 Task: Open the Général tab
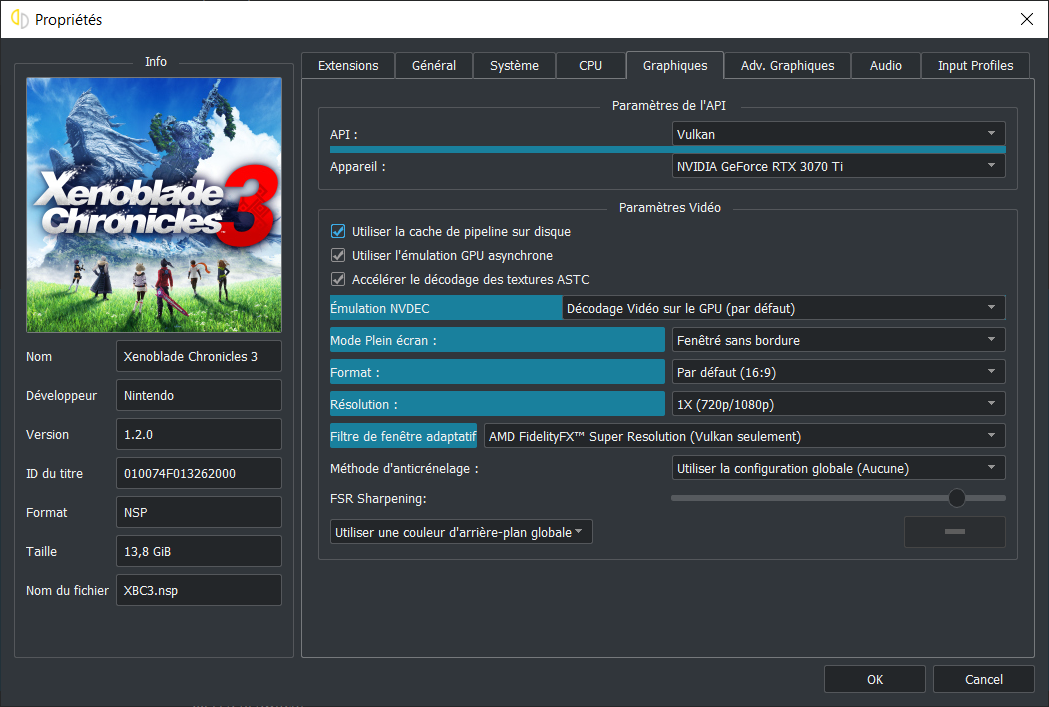pos(434,66)
